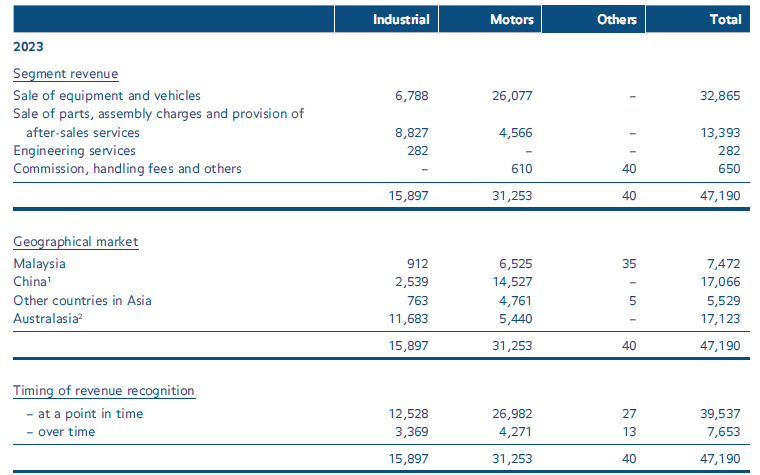Viewport: 760px width, 475px height.
Task: Click the 32,865 total value
Action: tap(720, 96)
